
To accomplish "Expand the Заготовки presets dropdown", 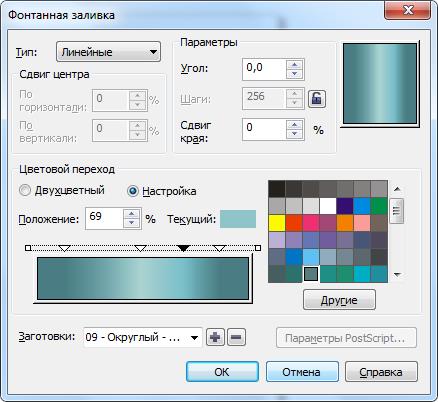I will [x=143, y=337].
